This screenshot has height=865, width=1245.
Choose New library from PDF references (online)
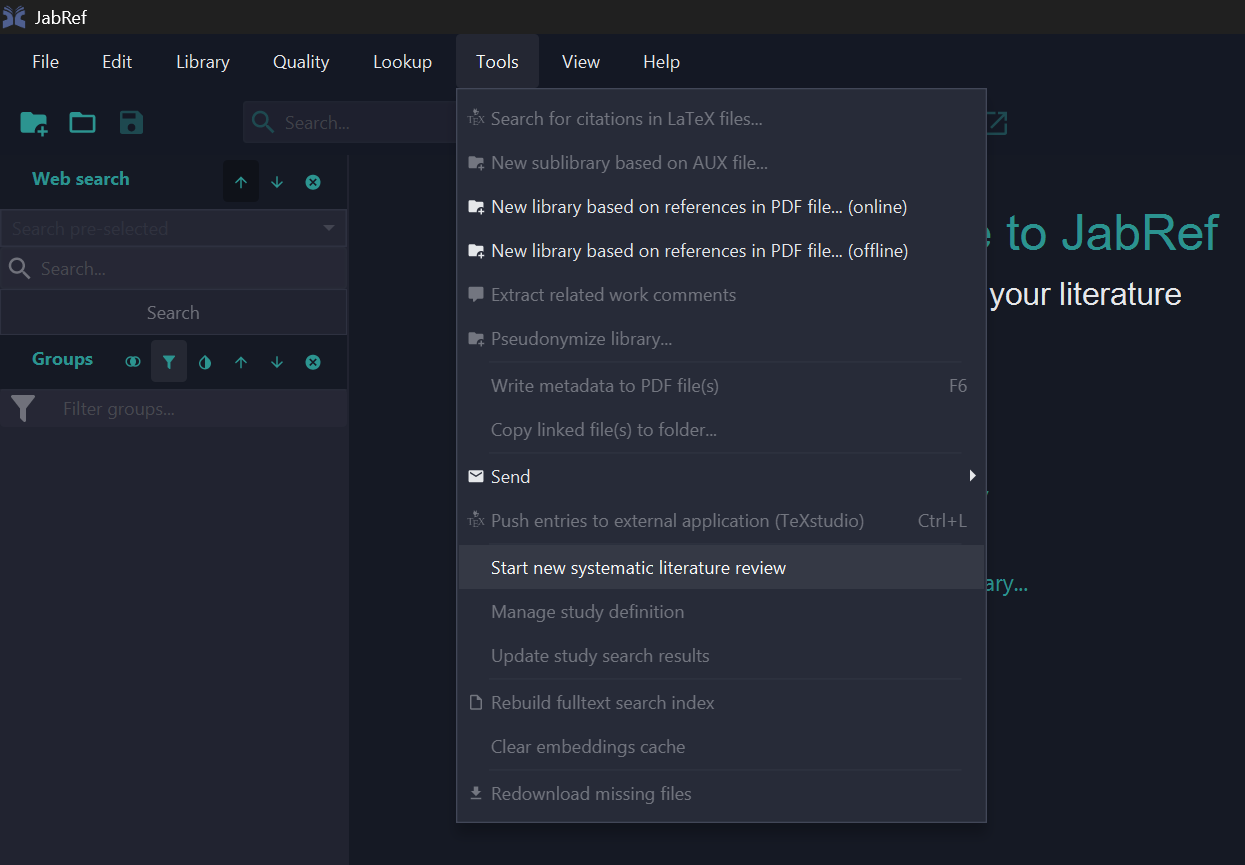[x=721, y=207]
